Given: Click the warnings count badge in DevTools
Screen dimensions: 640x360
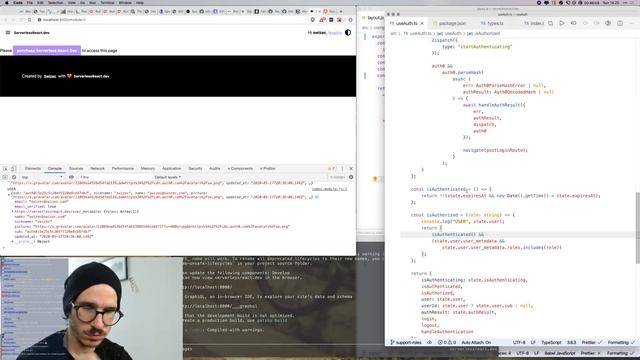Looking at the screenshot, I should (331, 169).
